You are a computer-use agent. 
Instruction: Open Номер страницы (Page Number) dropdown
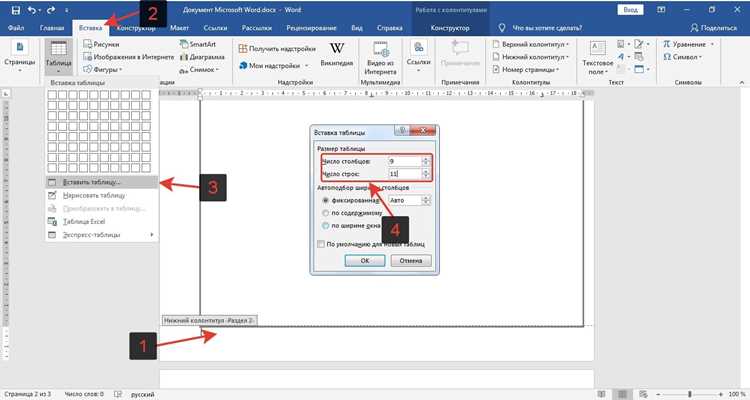[x=526, y=69]
